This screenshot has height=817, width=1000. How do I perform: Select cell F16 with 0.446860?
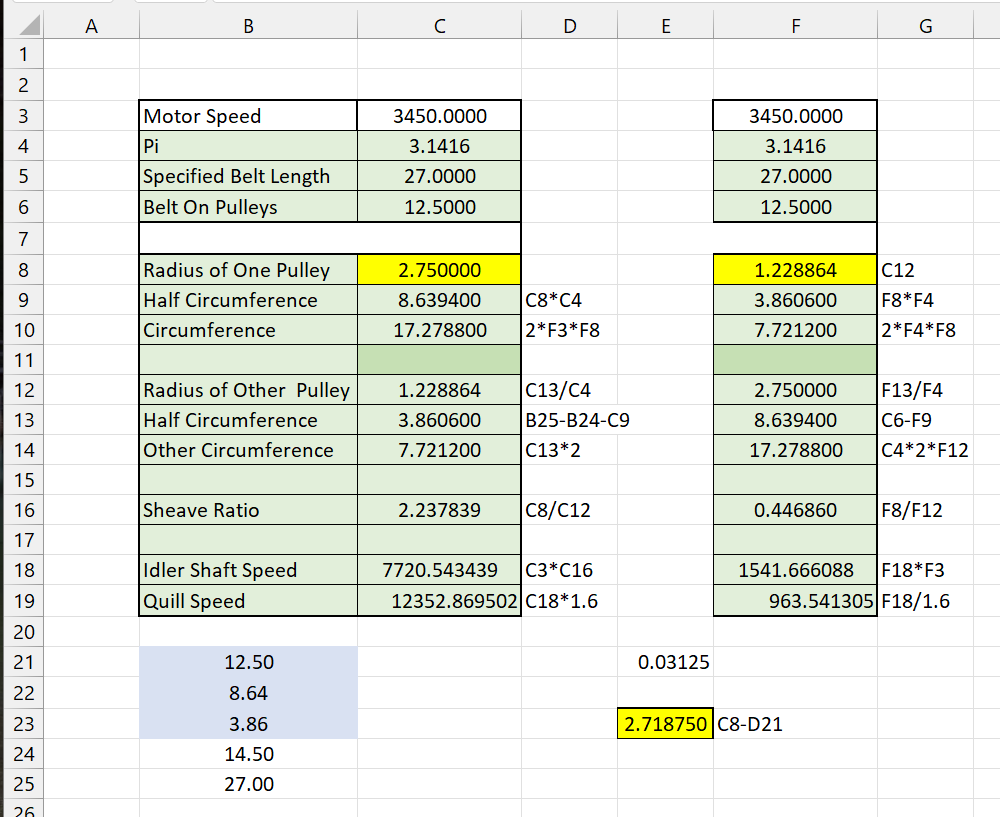tap(795, 510)
